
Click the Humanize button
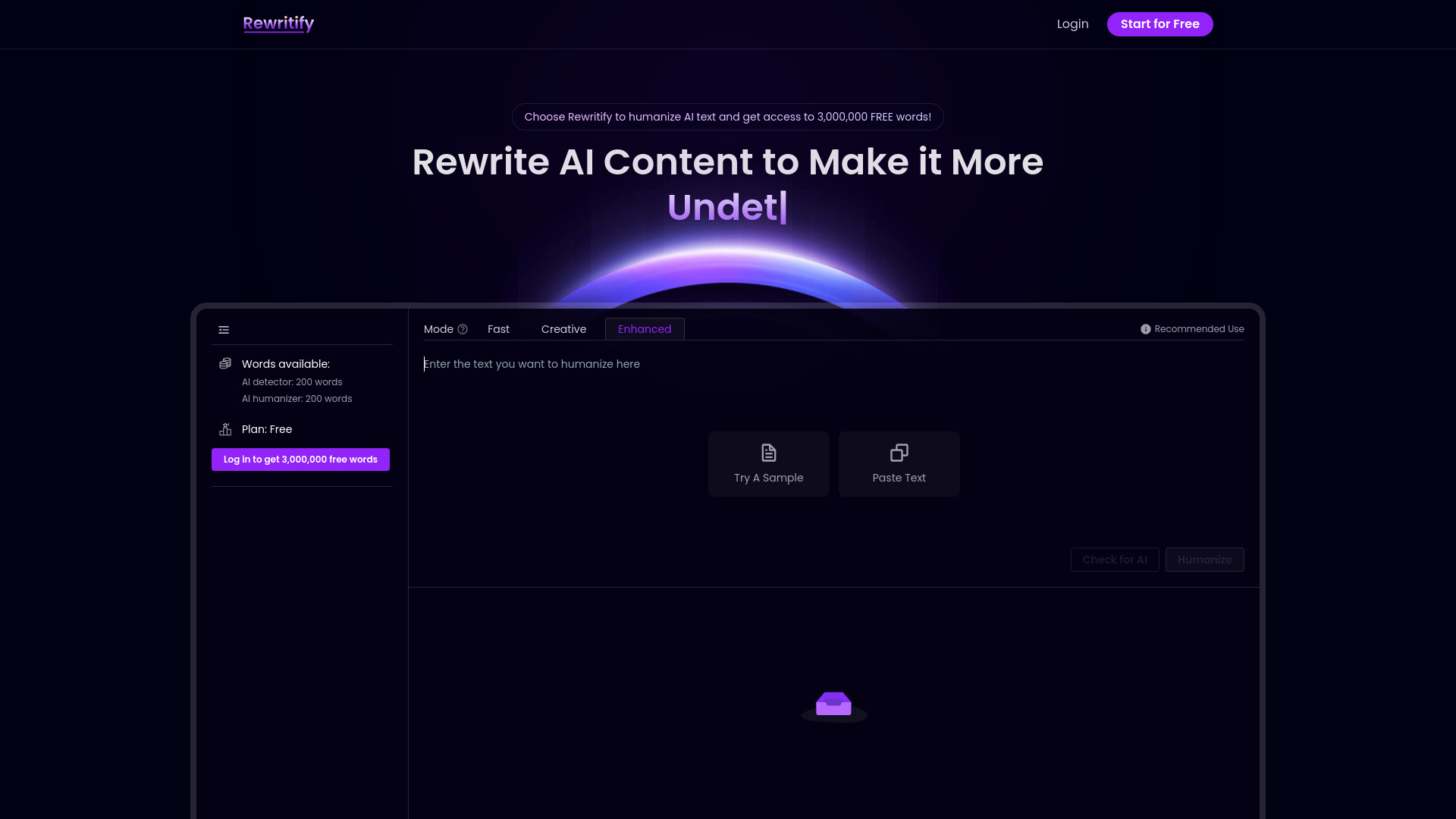1204,559
